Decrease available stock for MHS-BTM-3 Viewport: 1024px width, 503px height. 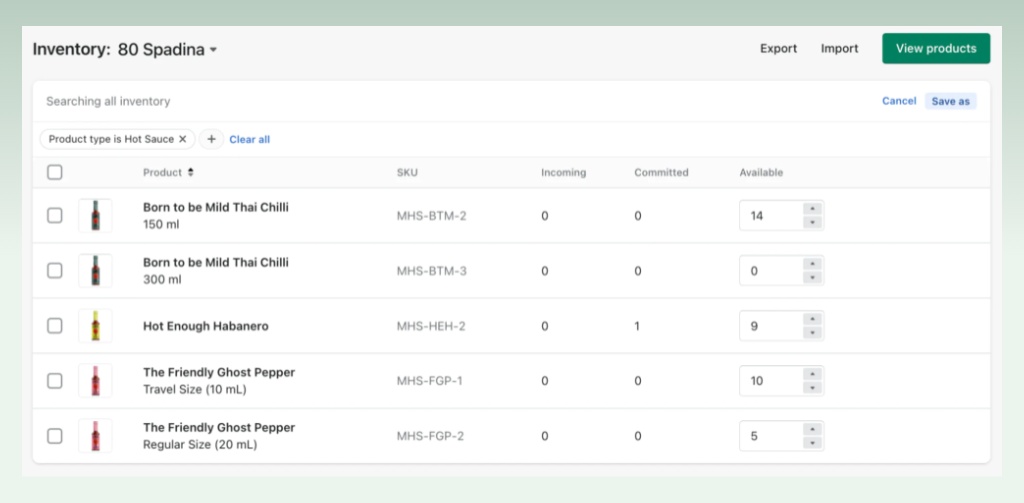812,278
